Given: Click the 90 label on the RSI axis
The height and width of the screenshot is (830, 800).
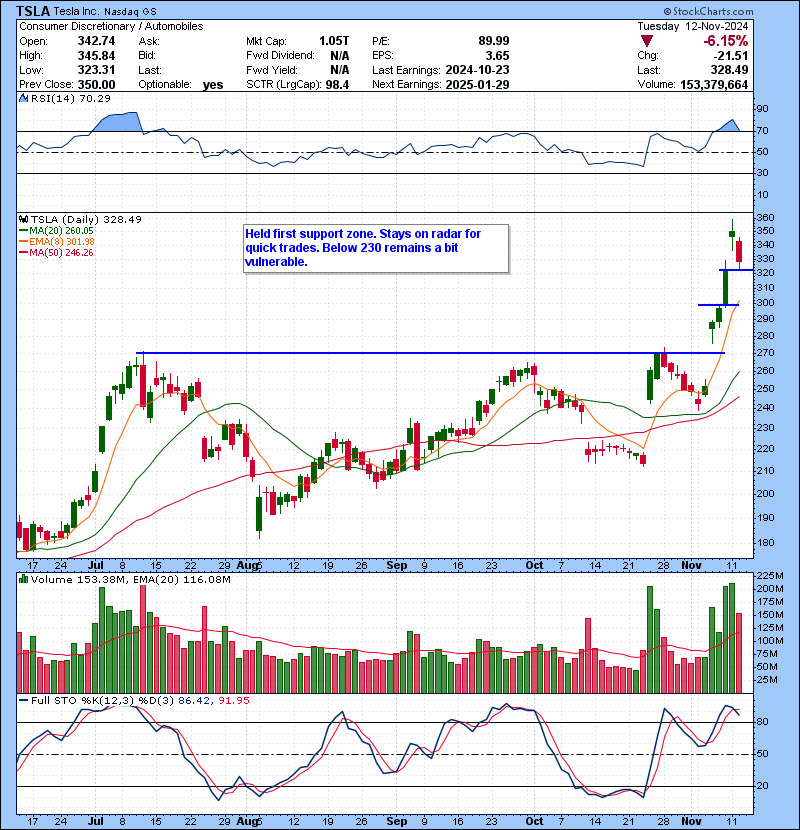Looking at the screenshot, I should 762,109.
